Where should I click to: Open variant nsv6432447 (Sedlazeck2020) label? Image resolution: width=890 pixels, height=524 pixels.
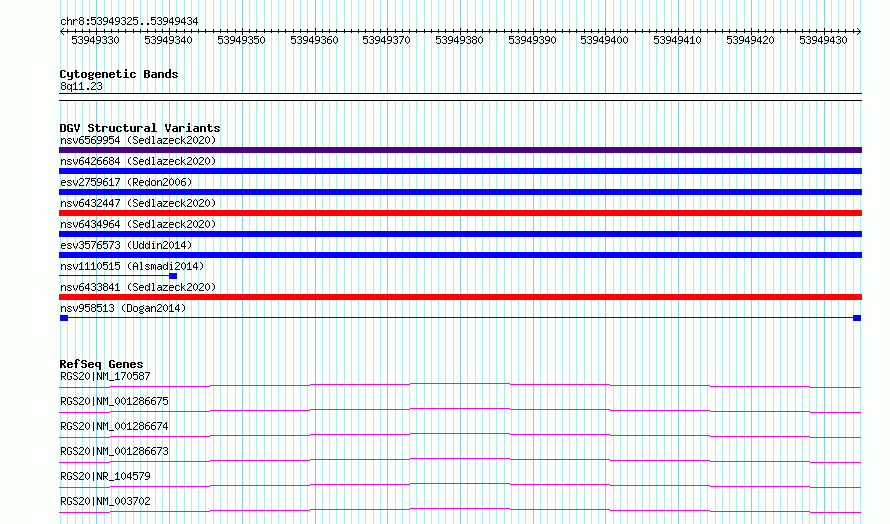138,203
